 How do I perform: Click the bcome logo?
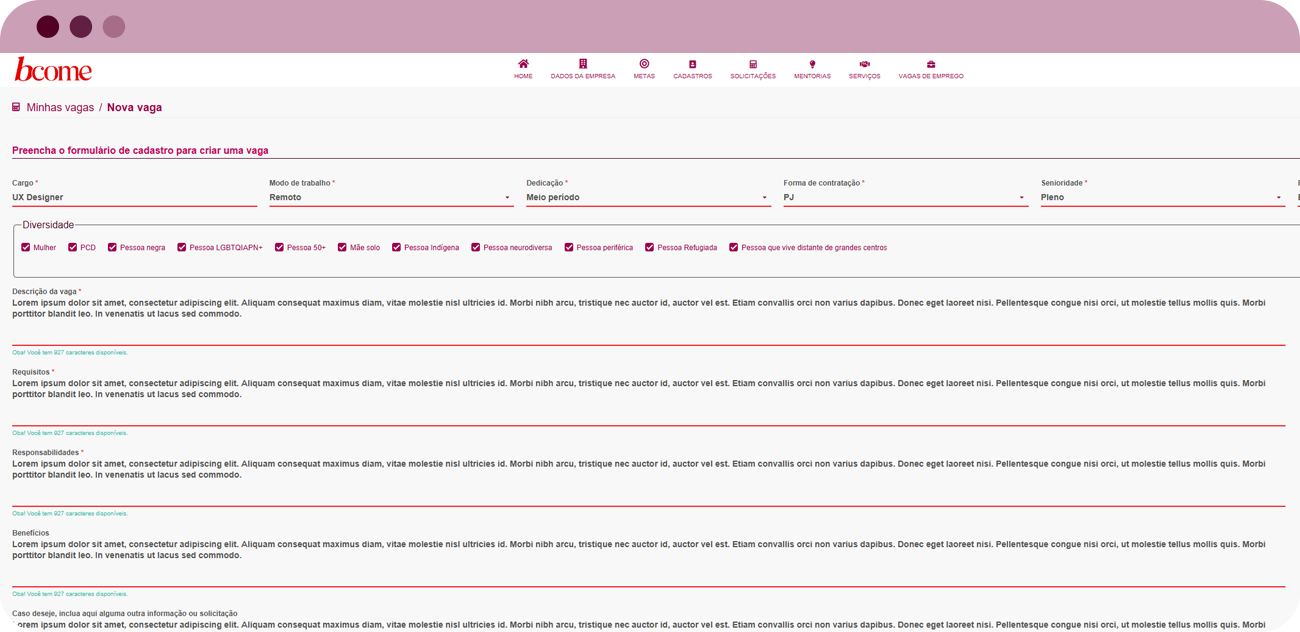[53, 70]
